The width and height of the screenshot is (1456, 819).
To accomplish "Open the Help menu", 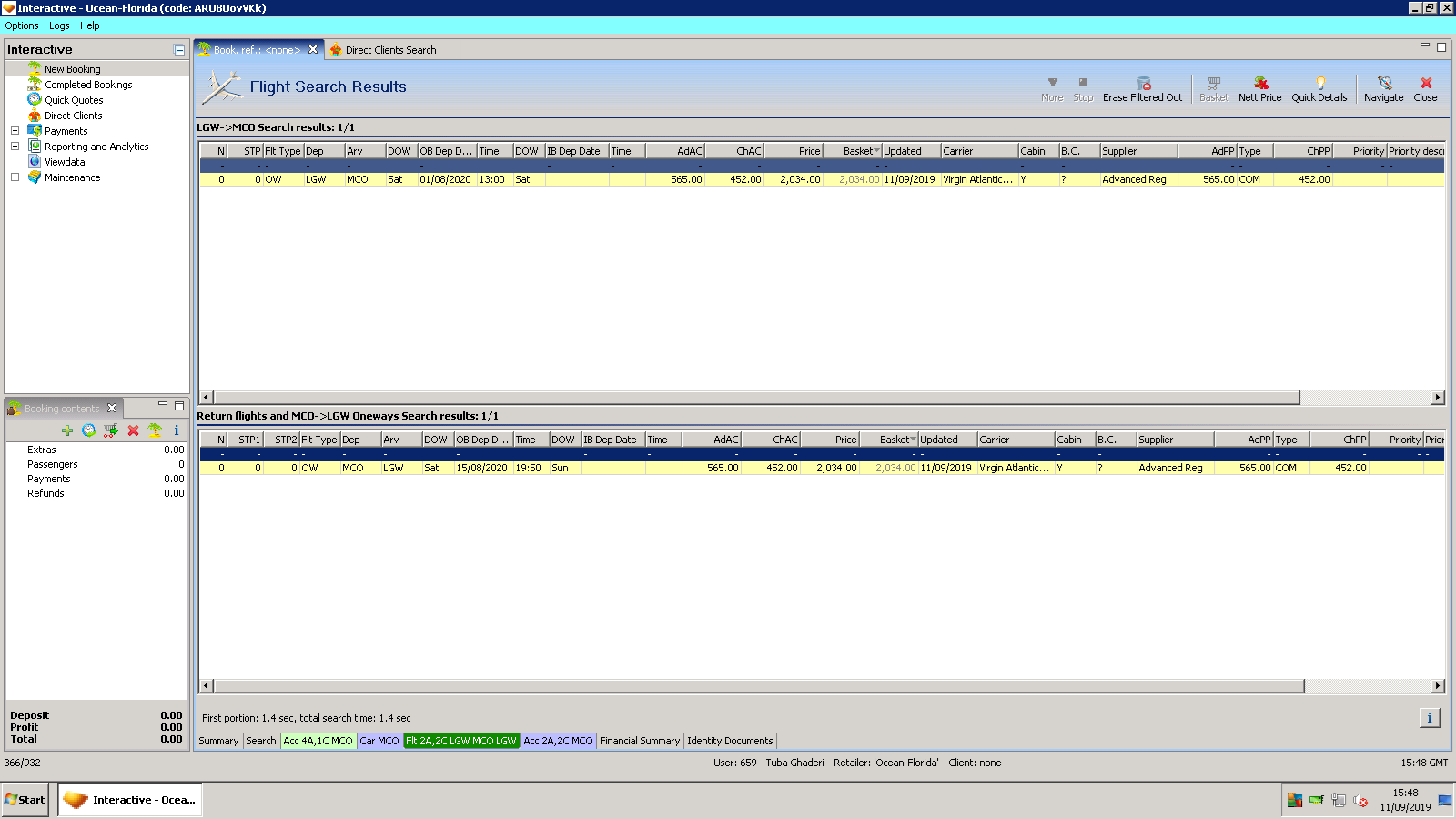I will (89, 25).
